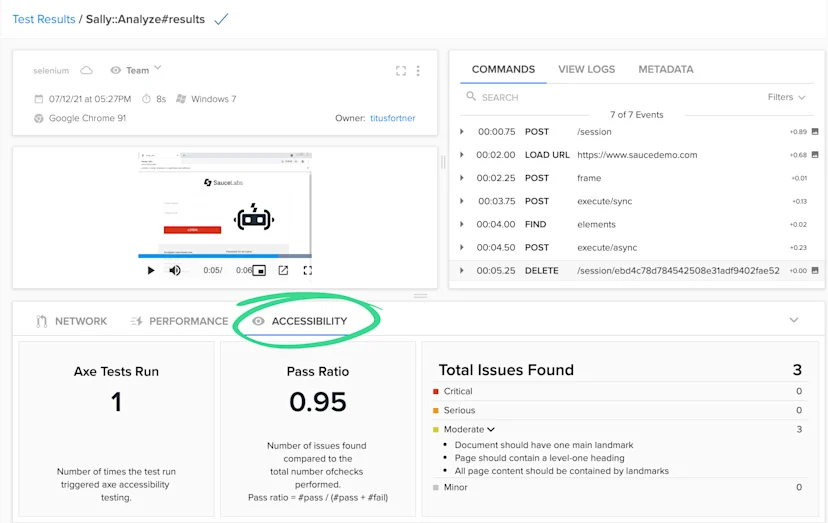Viewport: 828px width, 523px height.
Task: Click the ACCESSIBILITY eye icon
Action: coord(258,321)
